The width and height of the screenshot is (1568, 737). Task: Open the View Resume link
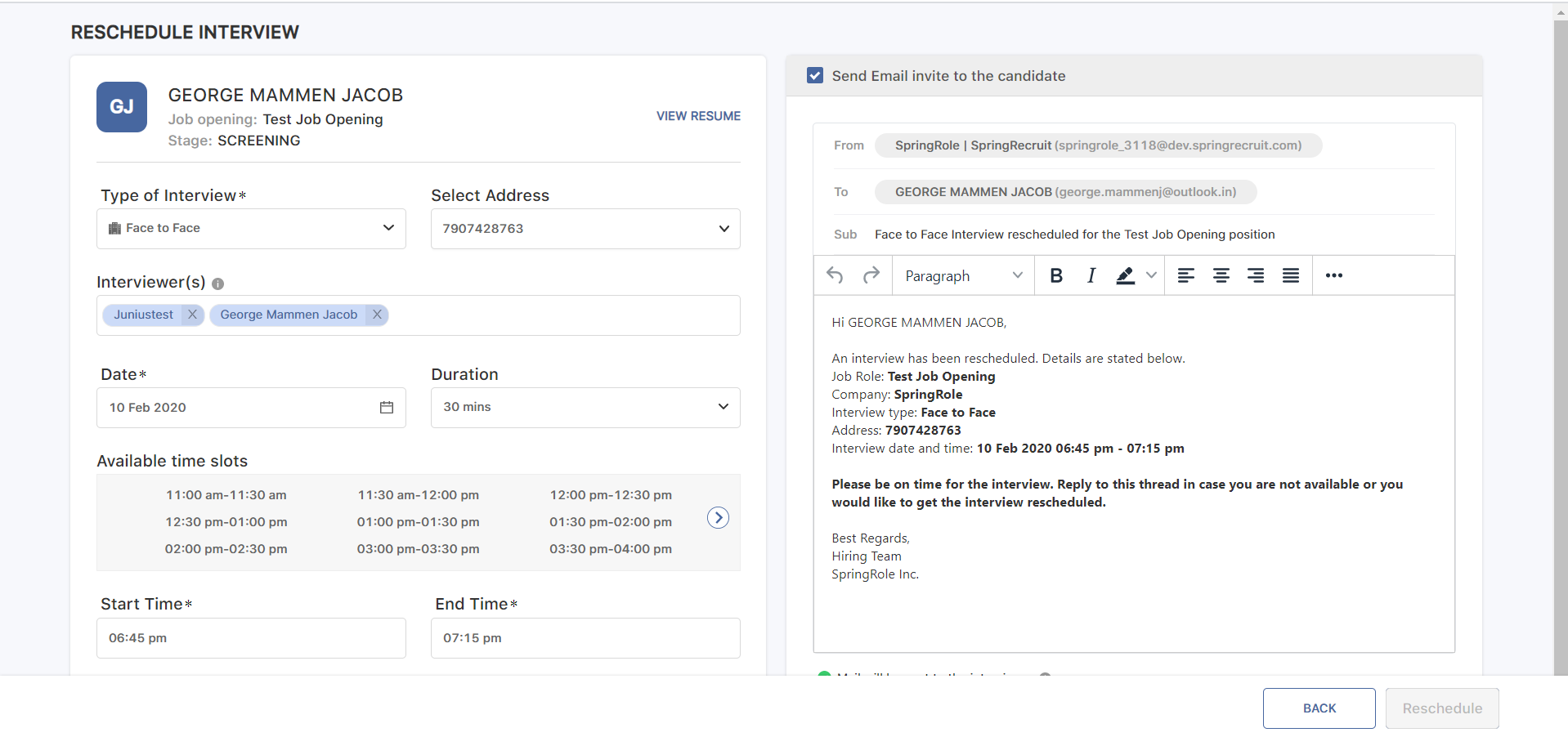(x=698, y=116)
